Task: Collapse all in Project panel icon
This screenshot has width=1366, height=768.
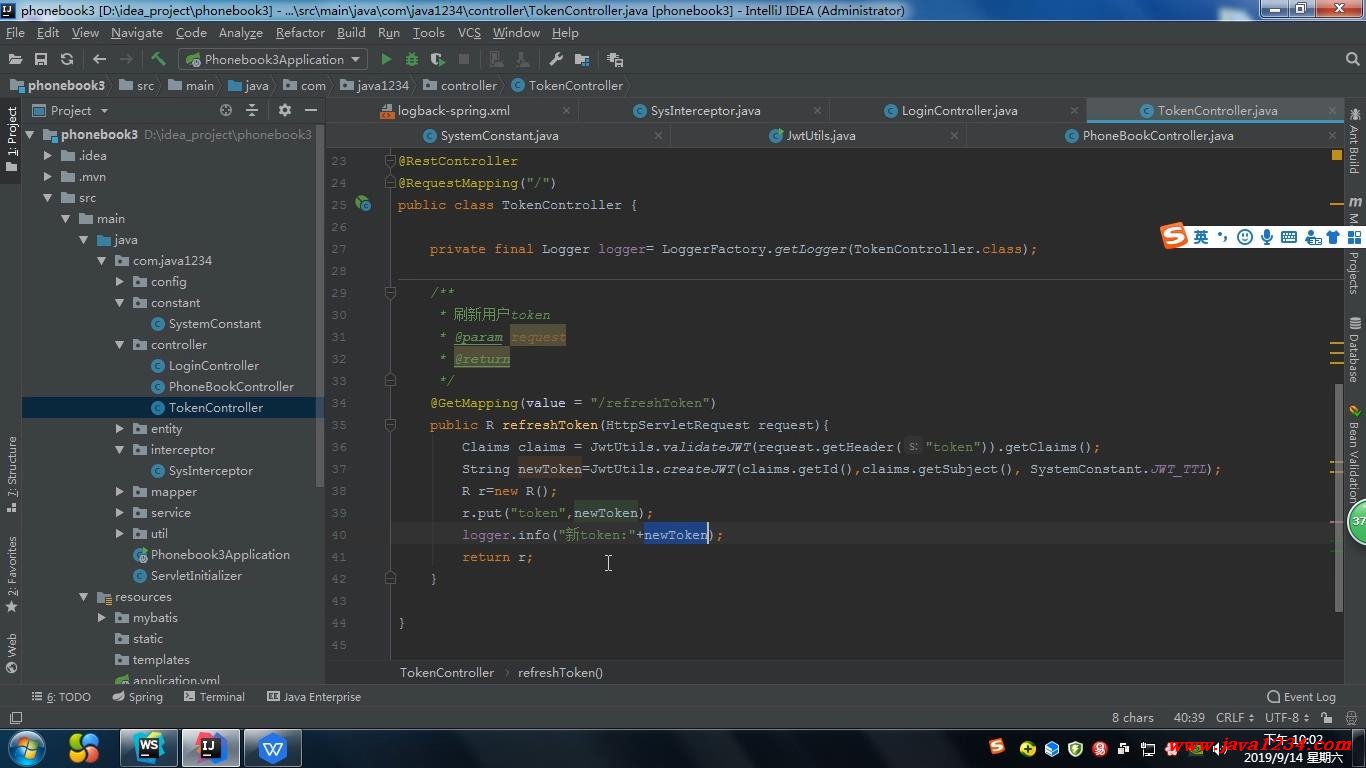Action: [252, 110]
